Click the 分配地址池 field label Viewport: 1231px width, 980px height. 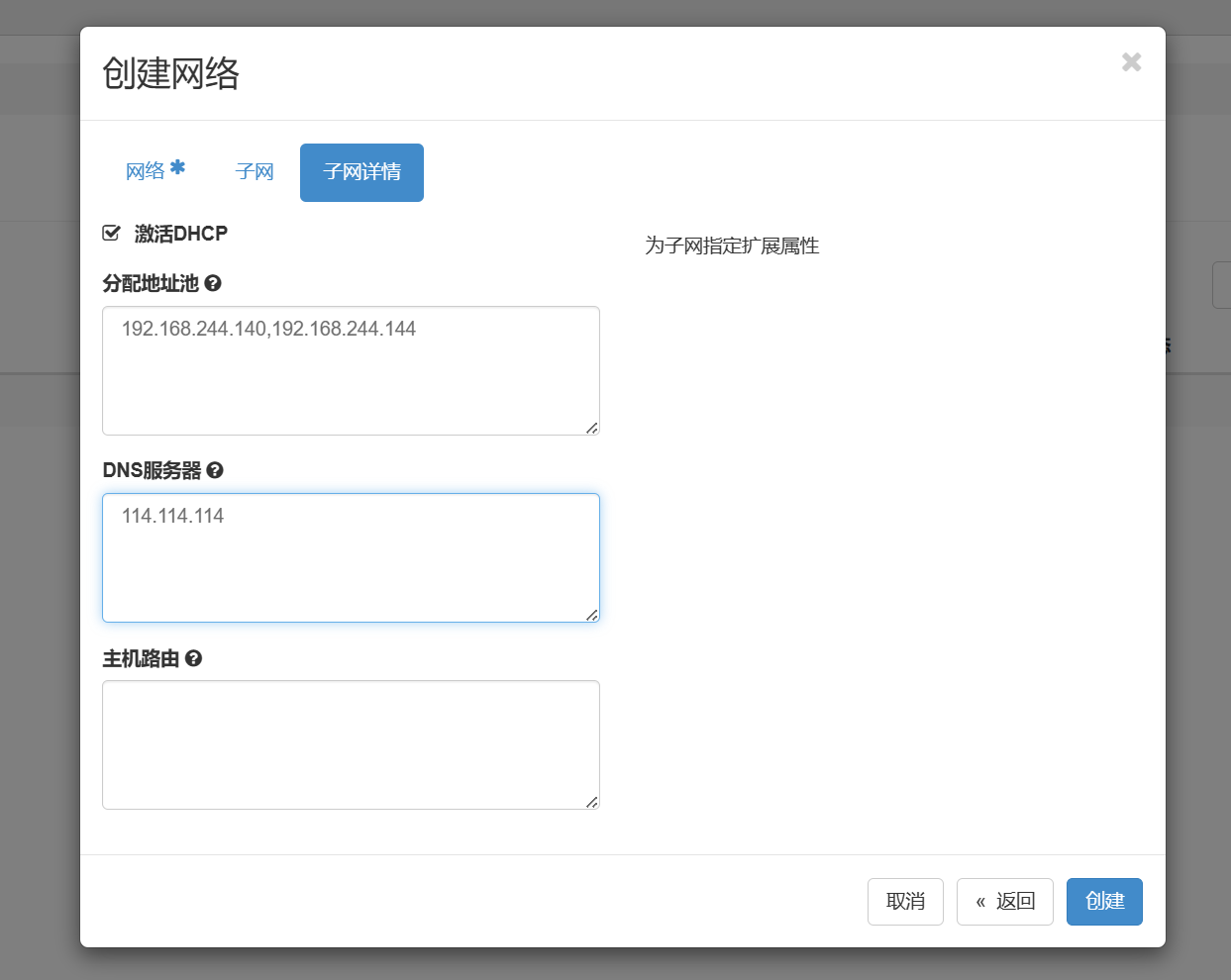[151, 283]
